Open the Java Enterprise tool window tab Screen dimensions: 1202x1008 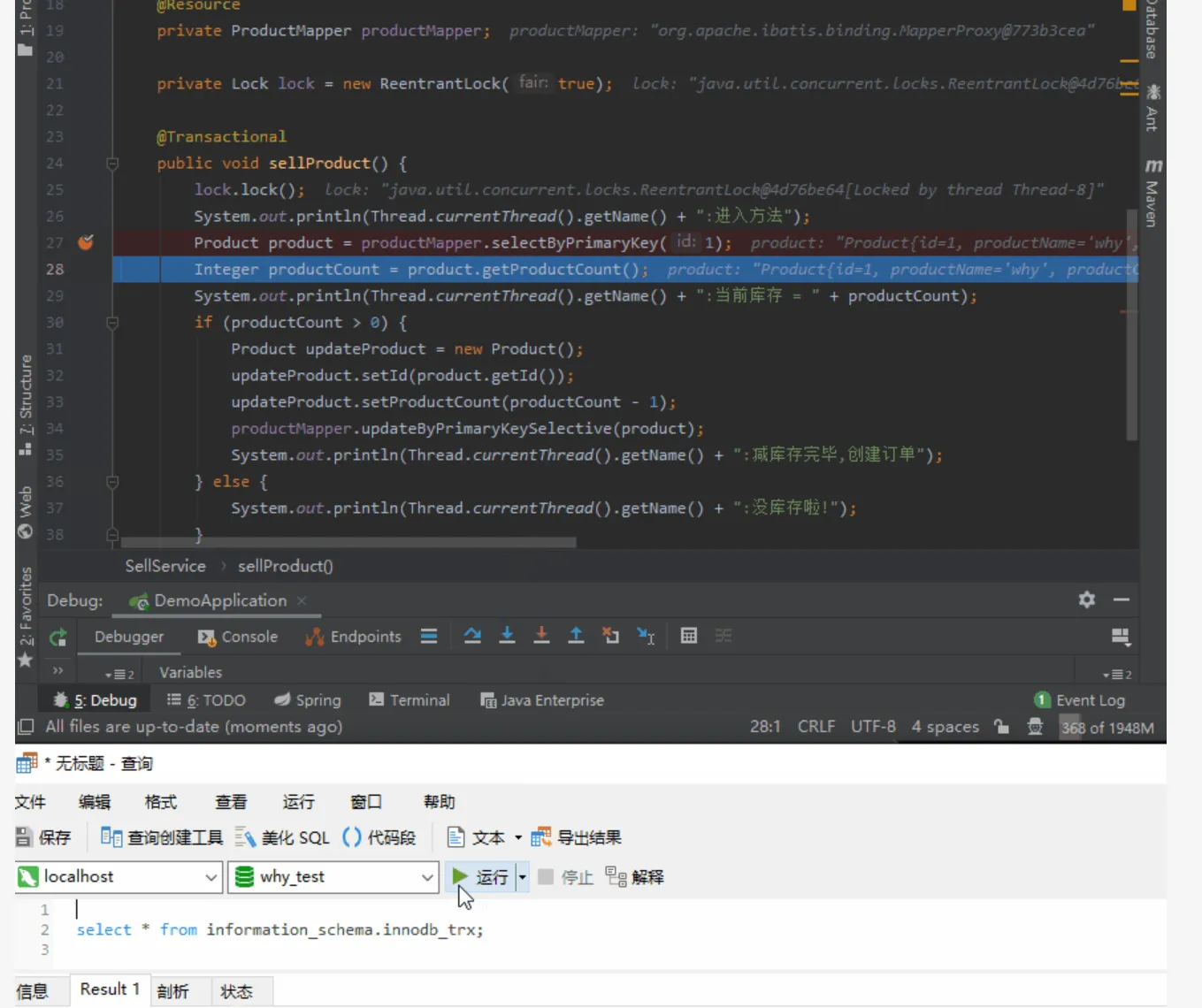(541, 700)
